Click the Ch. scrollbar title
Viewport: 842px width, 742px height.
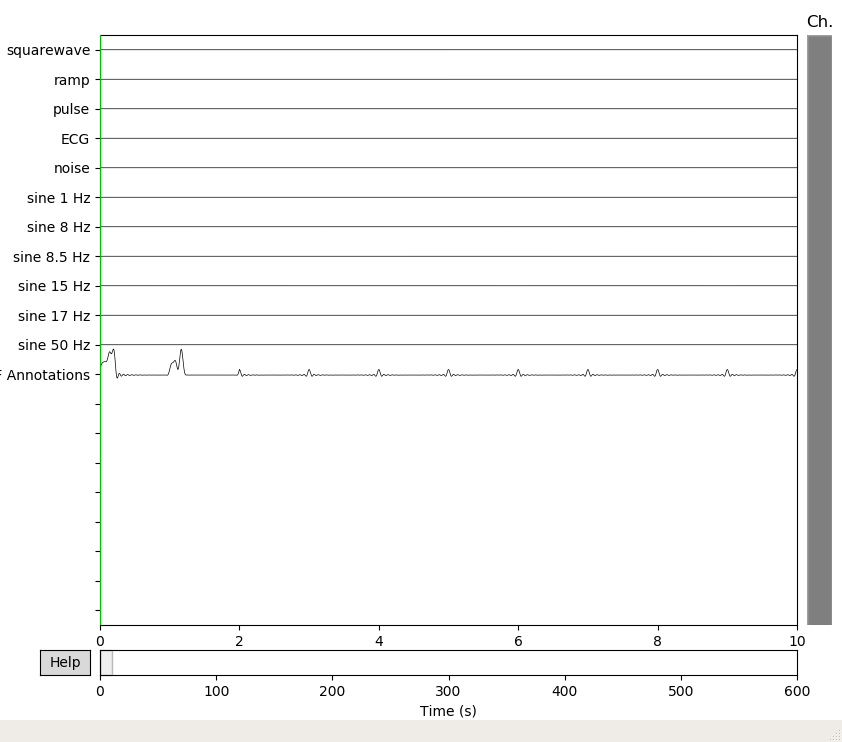819,21
